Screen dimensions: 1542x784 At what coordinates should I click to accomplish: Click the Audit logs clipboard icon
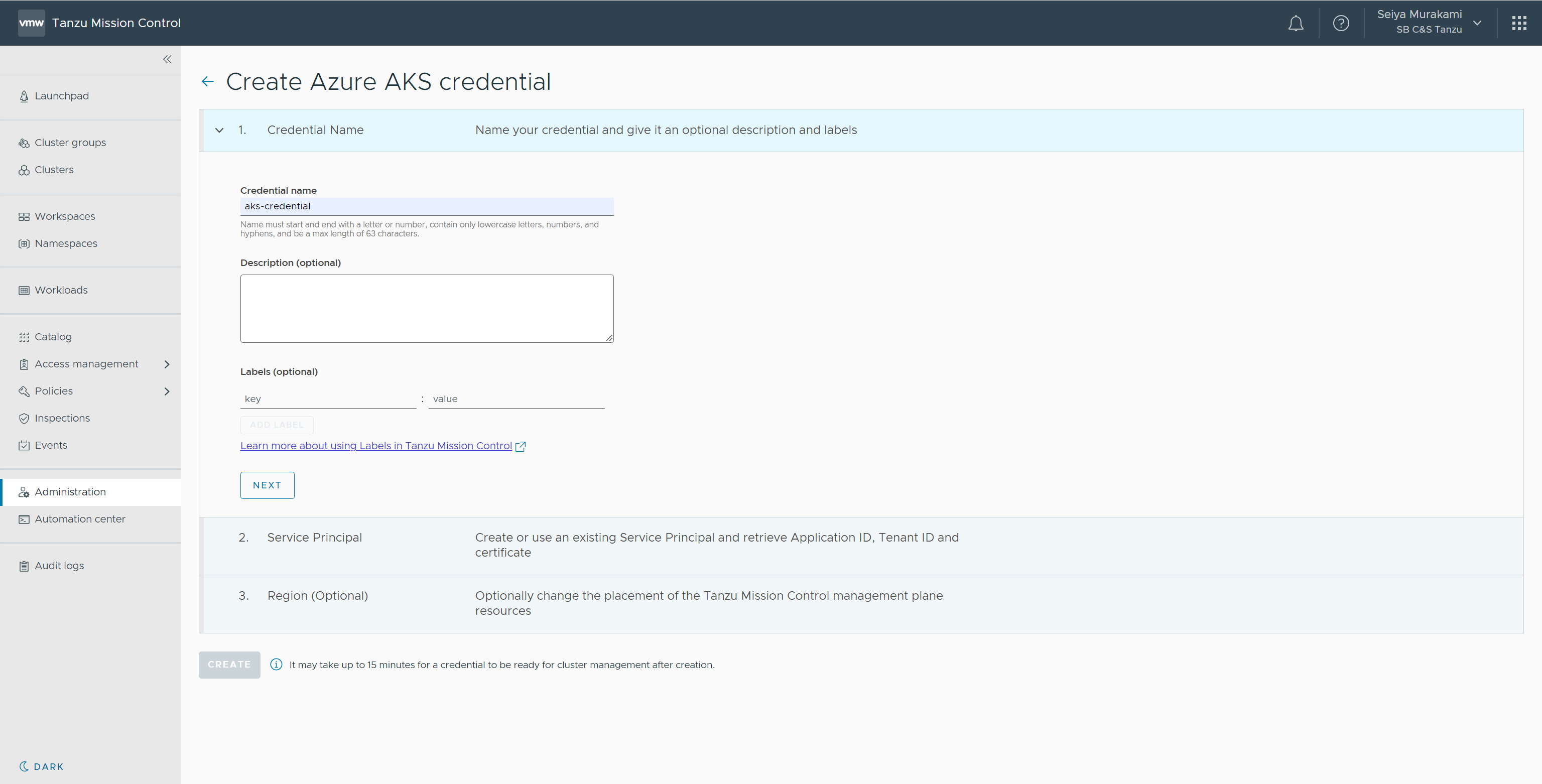(x=24, y=566)
